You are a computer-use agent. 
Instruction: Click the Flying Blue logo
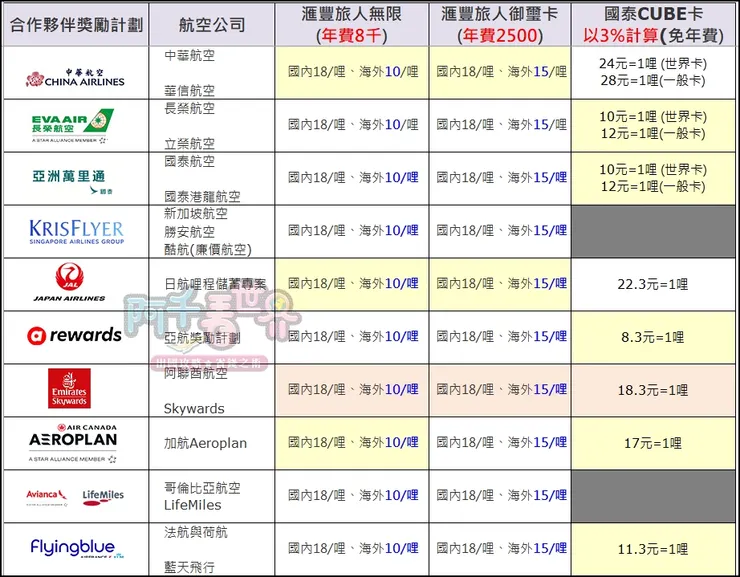77,548
